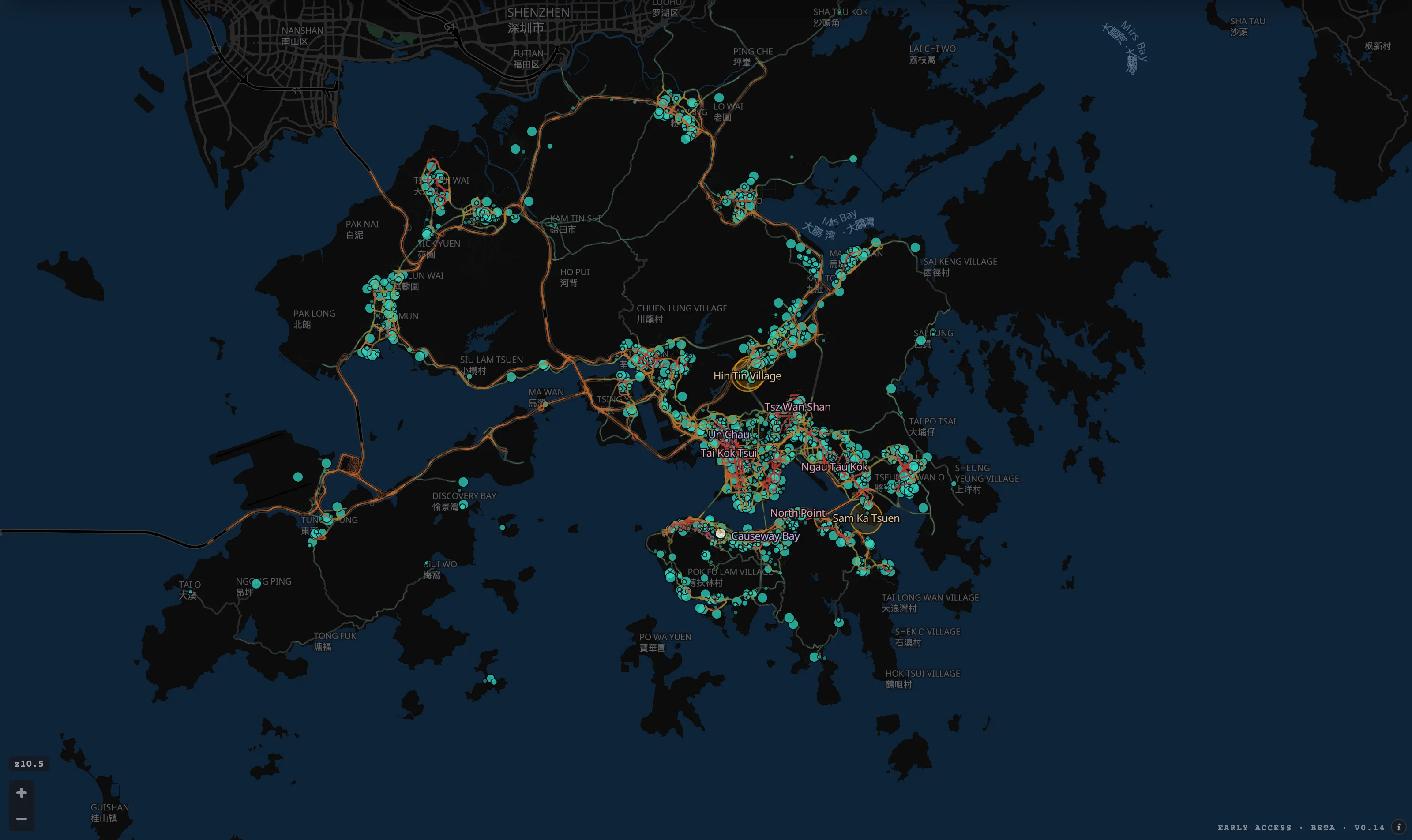Click the PAK NAI label
The image size is (1412, 840).
(362, 229)
